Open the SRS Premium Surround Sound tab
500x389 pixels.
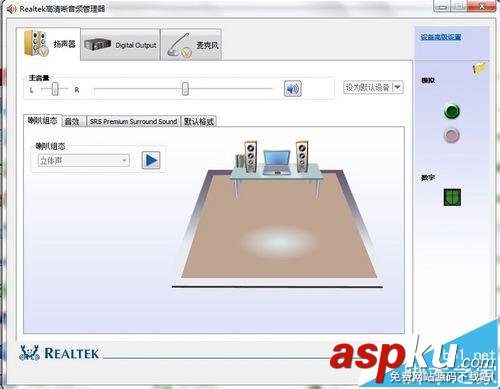(x=133, y=121)
